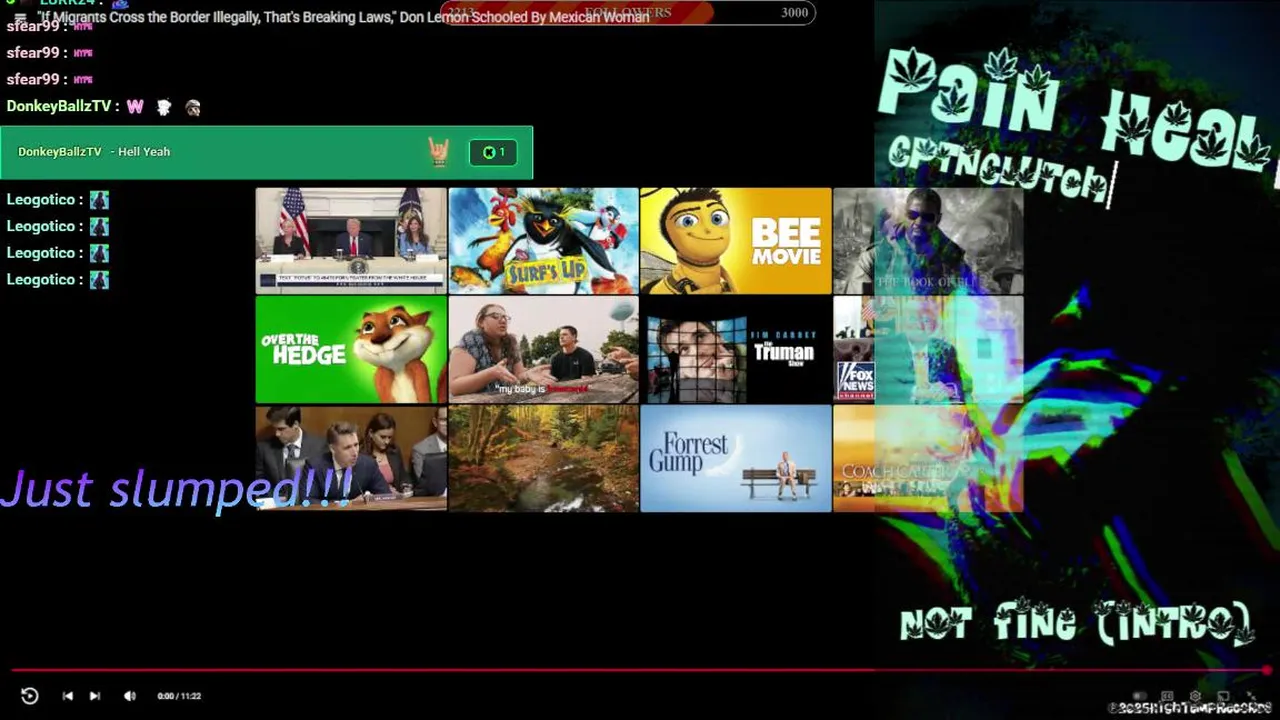Open the White House press conference thumbnail

coord(351,241)
